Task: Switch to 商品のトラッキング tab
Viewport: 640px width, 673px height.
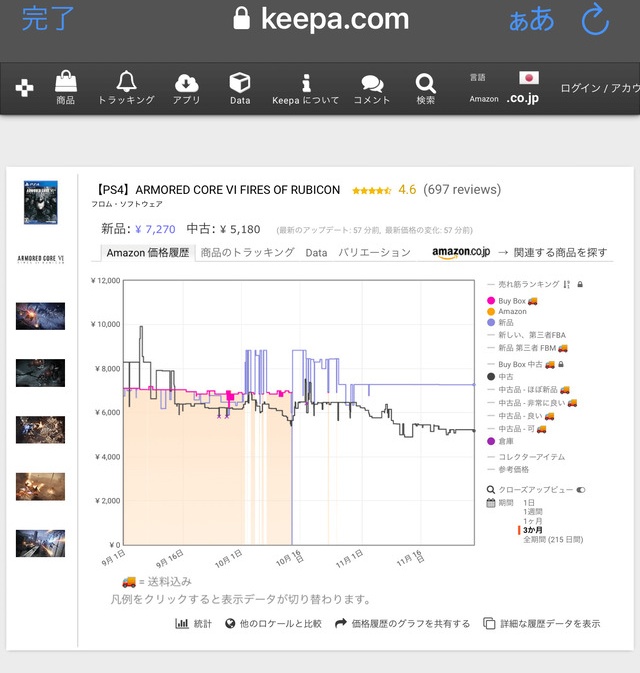Action: 247,253
